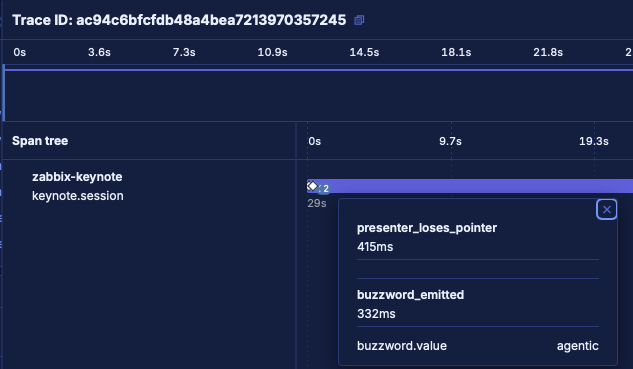The width and height of the screenshot is (633, 369).
Task: Click the 29s span duration label
Action: [317, 203]
